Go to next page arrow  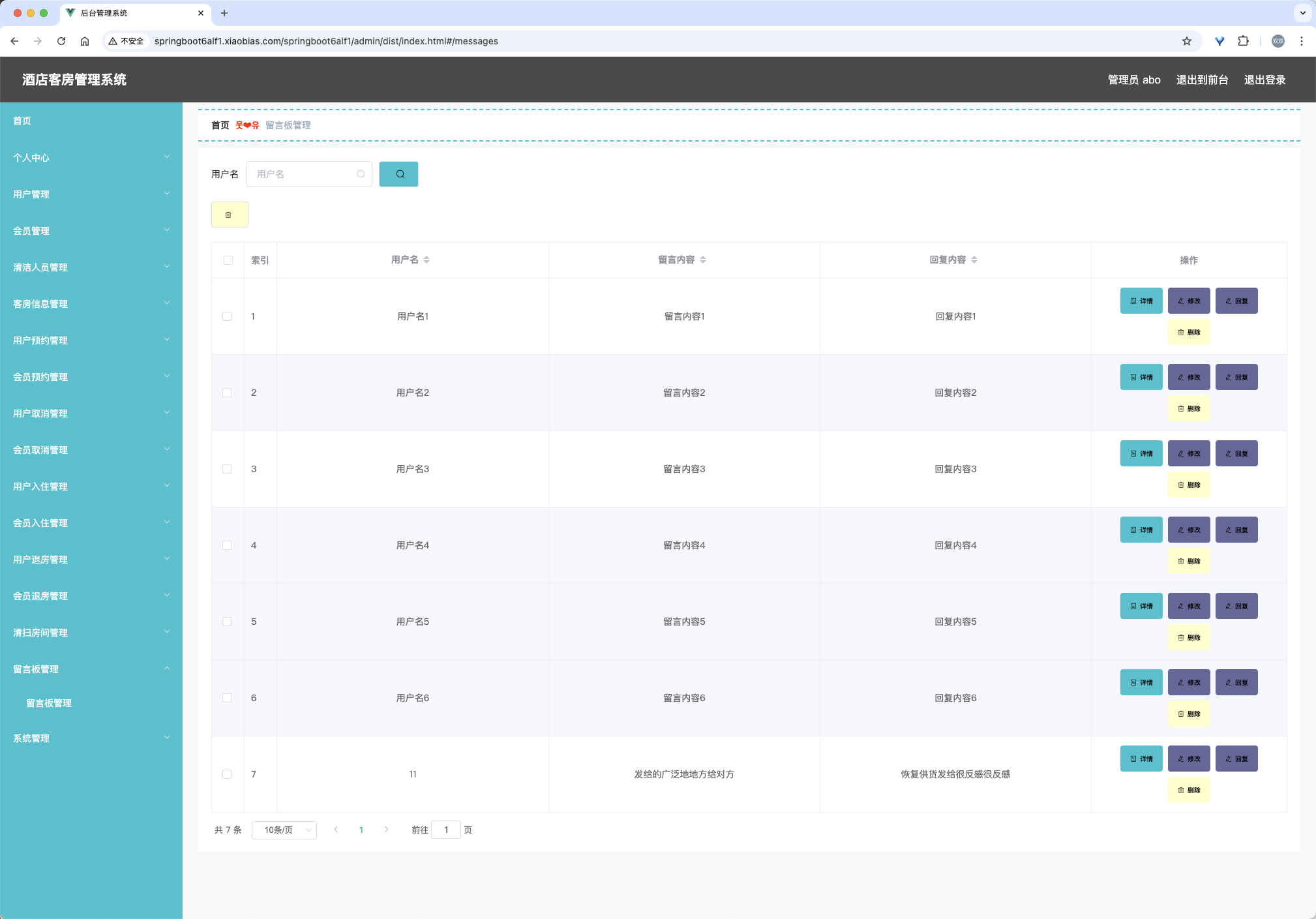386,830
